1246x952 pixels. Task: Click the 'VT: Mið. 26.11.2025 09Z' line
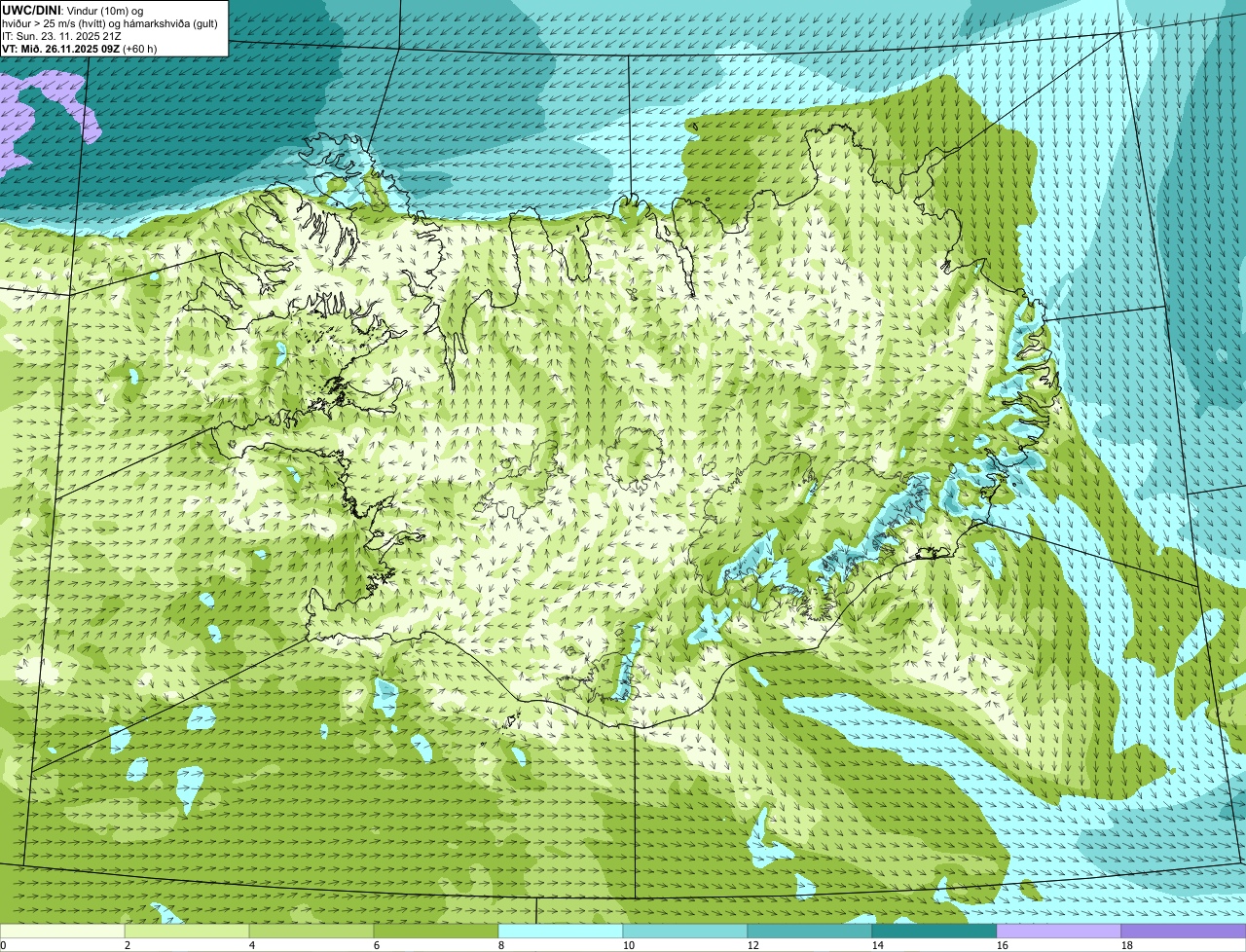click(80, 48)
